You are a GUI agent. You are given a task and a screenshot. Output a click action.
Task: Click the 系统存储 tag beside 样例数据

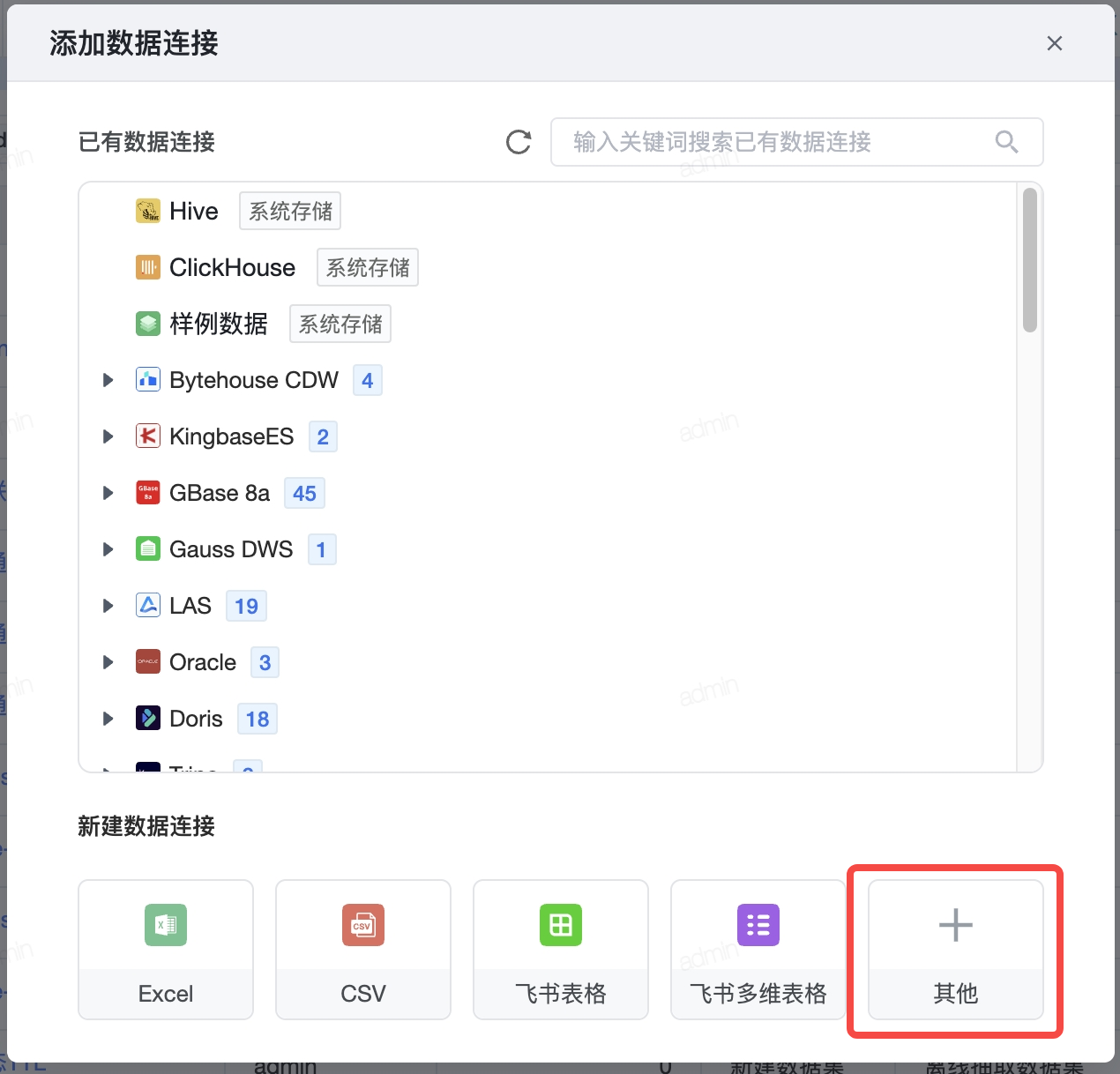pyautogui.click(x=340, y=324)
